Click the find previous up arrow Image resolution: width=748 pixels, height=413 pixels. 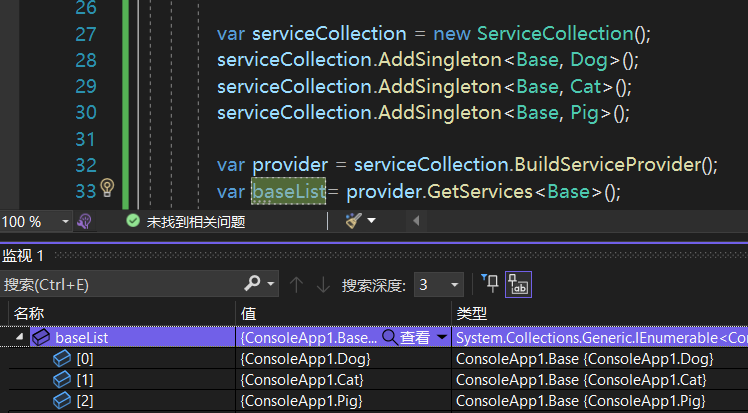point(296,285)
